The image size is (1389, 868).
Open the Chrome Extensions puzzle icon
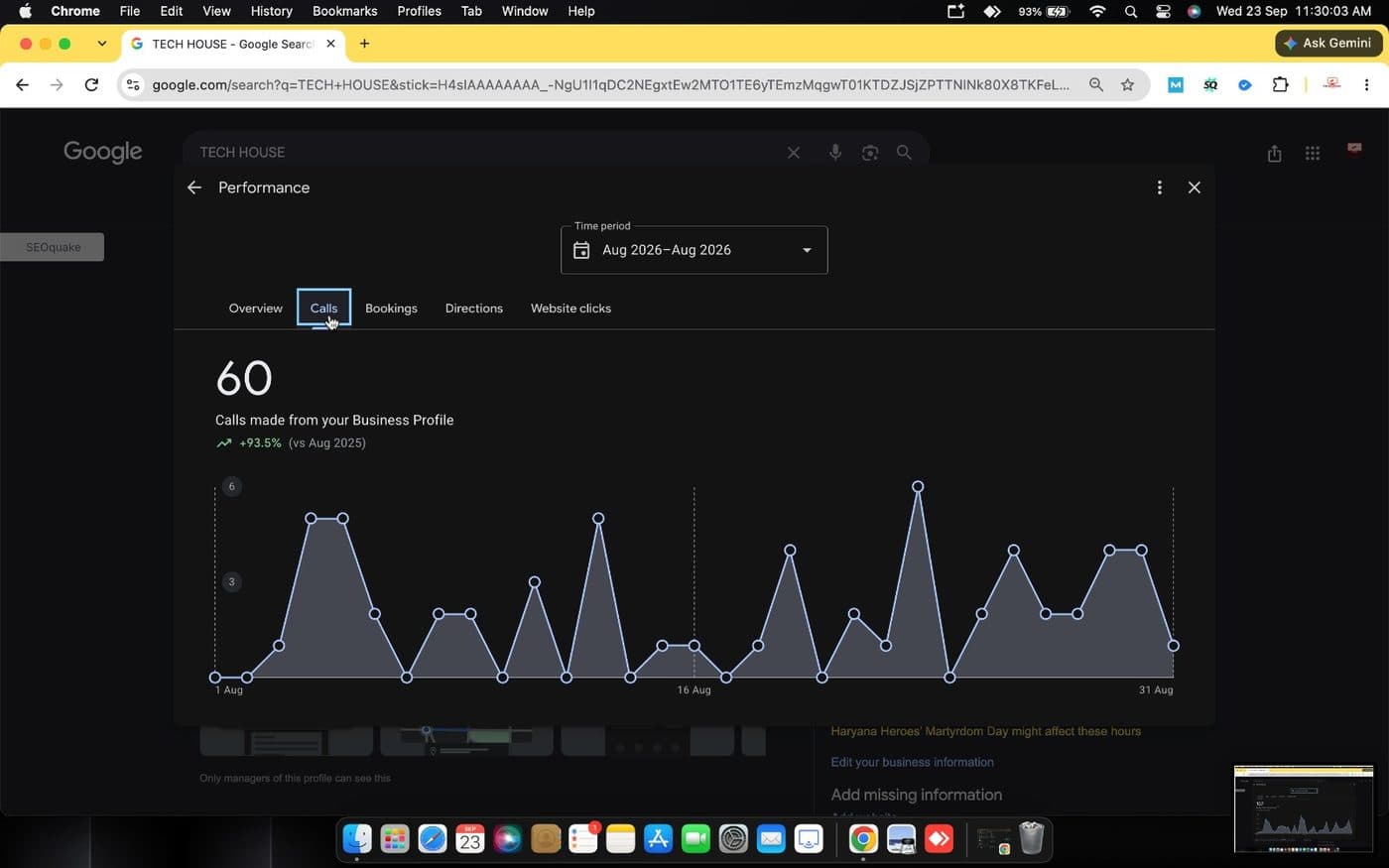(x=1281, y=84)
